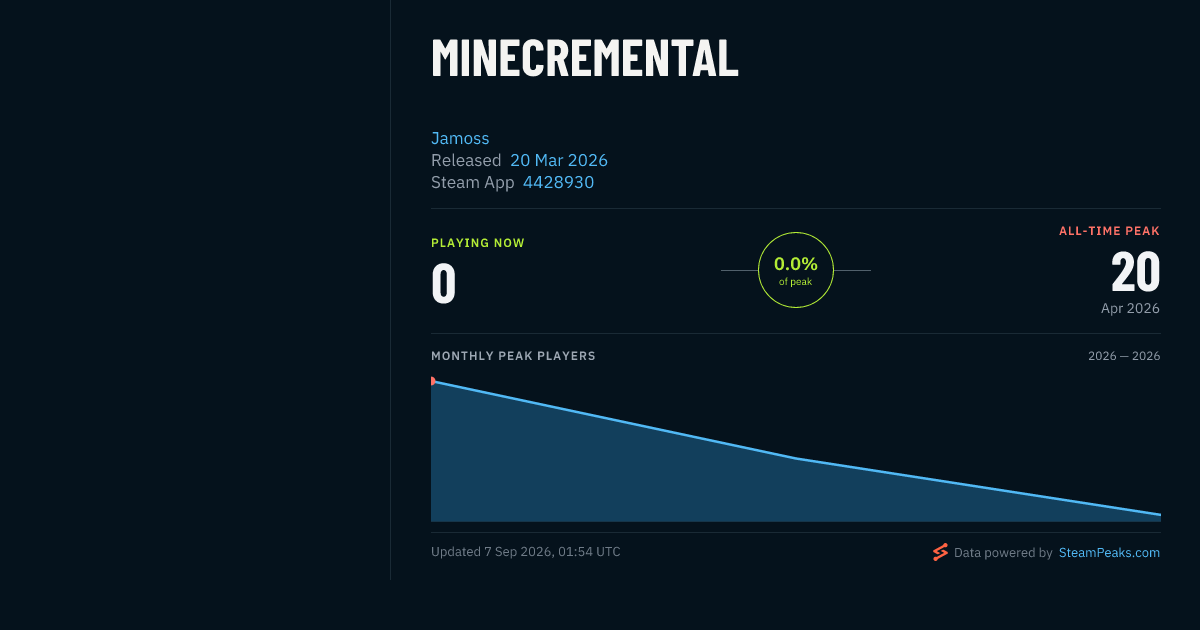Click the Monthly Peak Players heading
The image size is (1200, 630).
(x=513, y=356)
